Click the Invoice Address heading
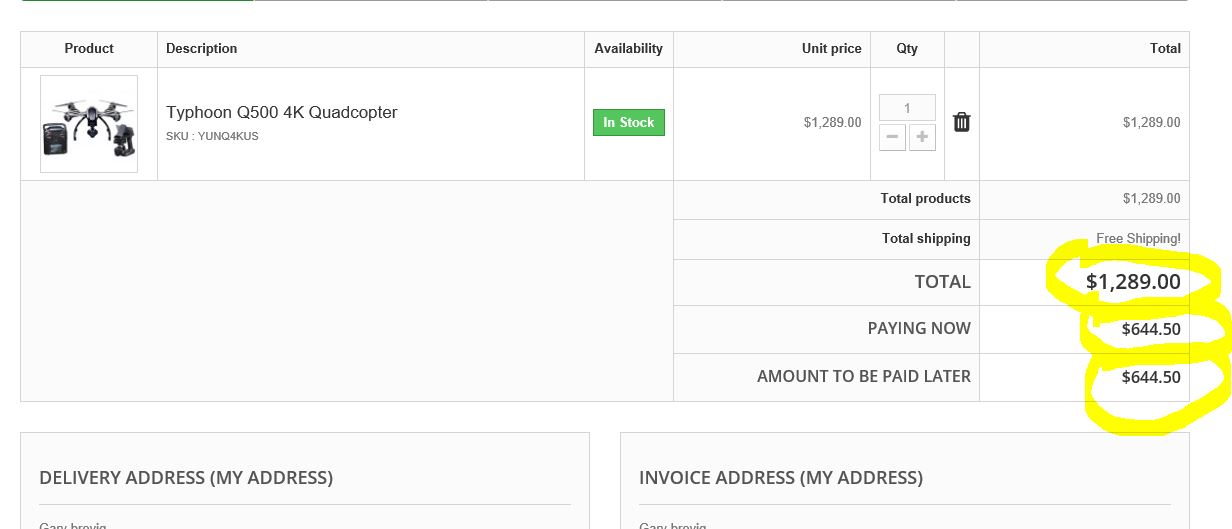The height and width of the screenshot is (529, 1232). (x=780, y=478)
